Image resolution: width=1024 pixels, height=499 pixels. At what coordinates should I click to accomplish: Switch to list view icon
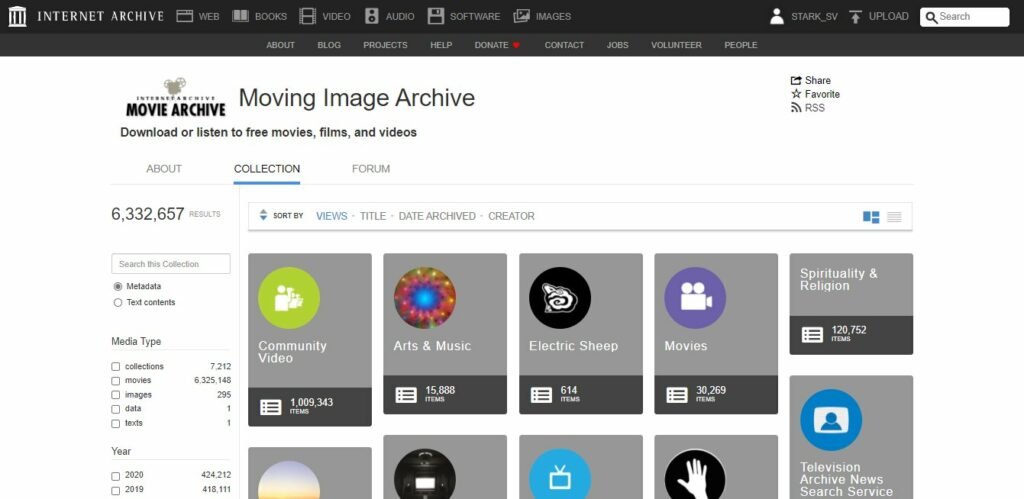click(894, 217)
